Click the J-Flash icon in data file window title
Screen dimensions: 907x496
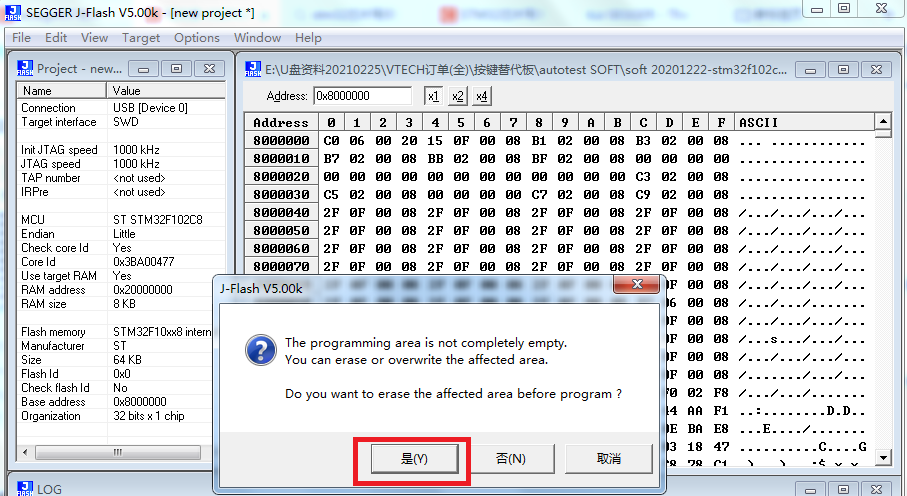253,69
